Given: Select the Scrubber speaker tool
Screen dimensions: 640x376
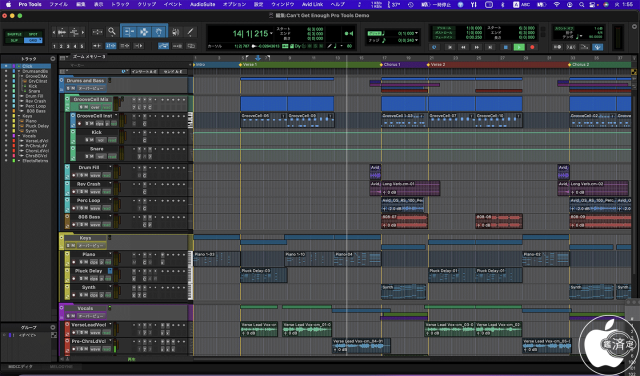Looking at the screenshot, I should (176, 32).
